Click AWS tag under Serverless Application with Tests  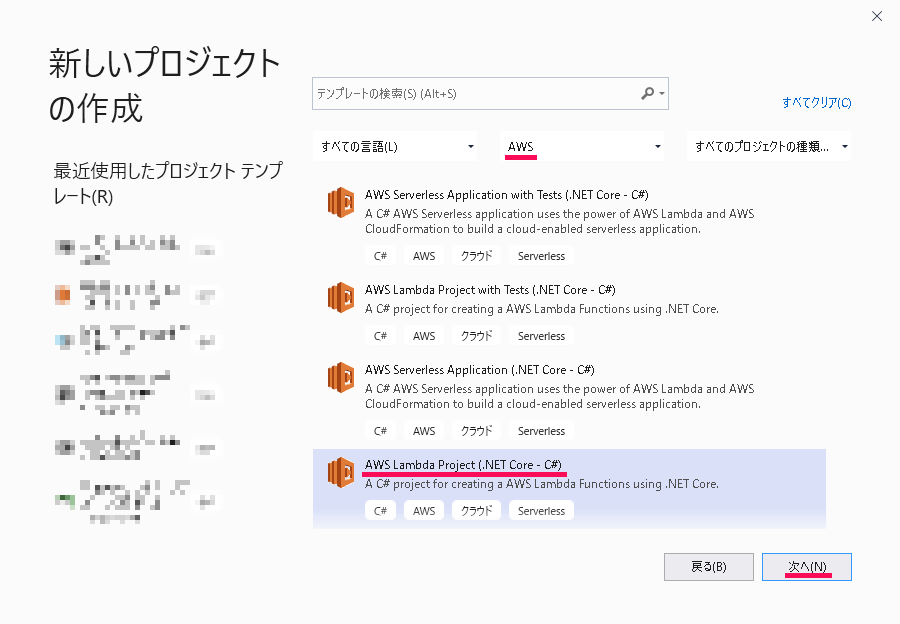pos(424,256)
